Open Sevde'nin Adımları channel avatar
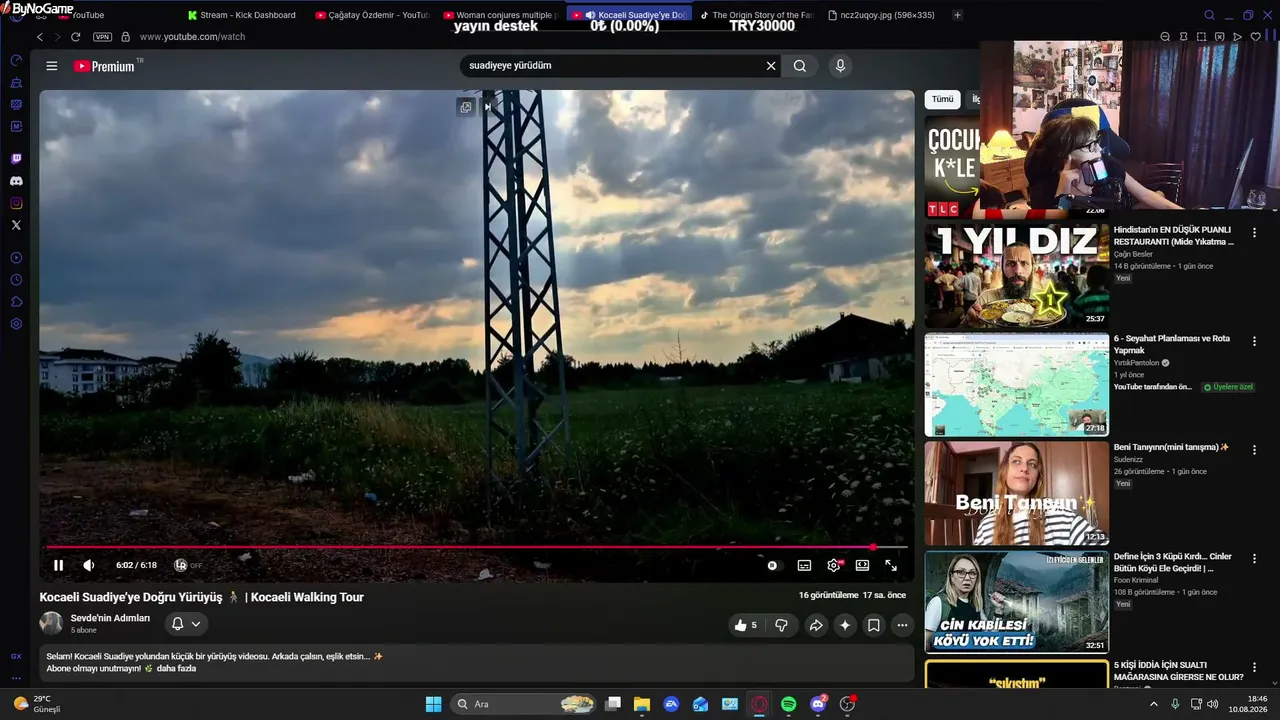The image size is (1280, 720). 51,623
